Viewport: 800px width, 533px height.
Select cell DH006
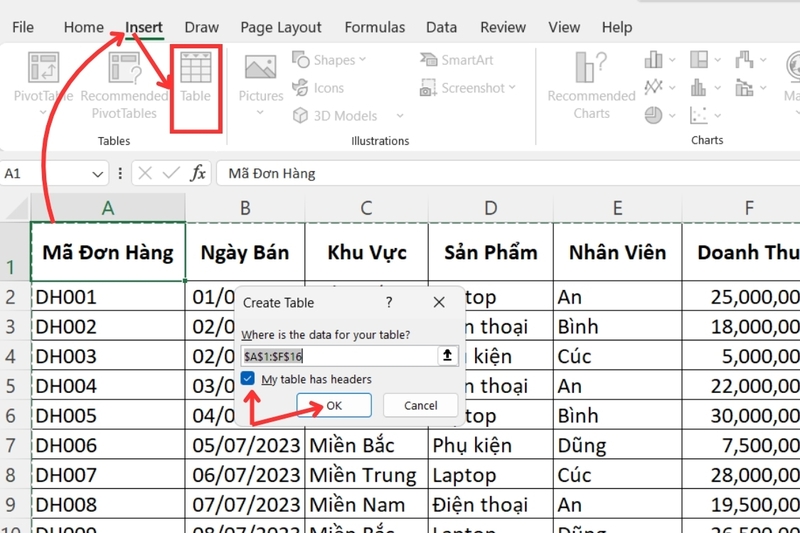point(108,445)
